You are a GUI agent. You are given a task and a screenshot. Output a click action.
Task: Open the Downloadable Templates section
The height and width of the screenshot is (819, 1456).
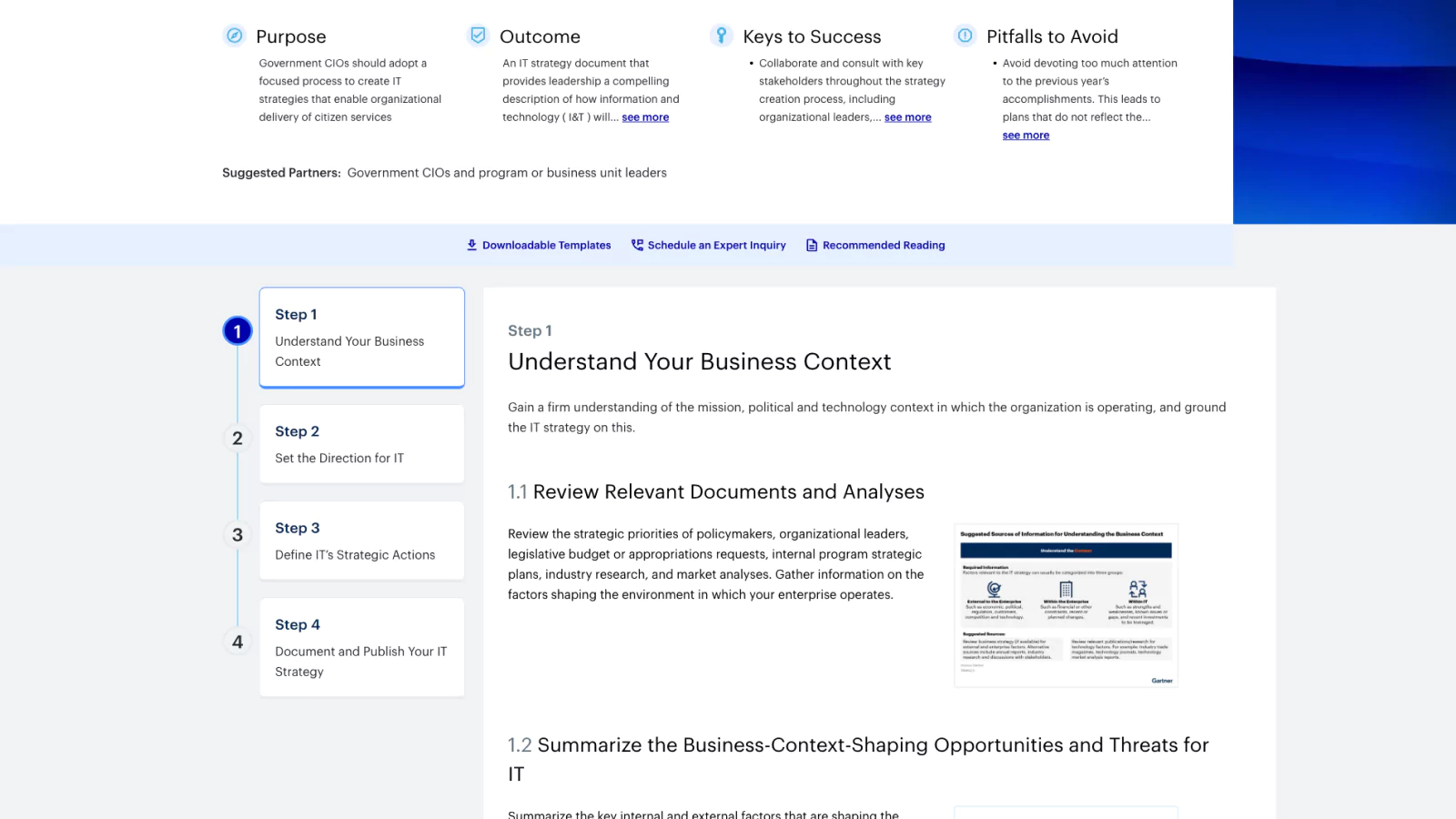(x=546, y=245)
